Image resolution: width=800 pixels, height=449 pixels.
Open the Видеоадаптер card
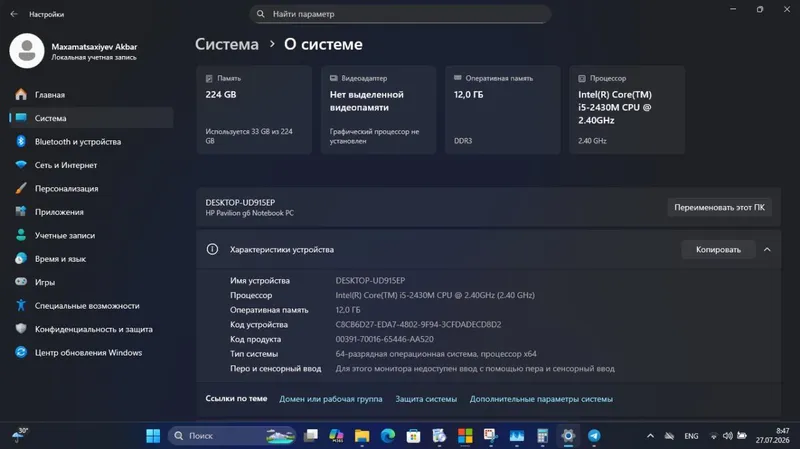(378, 110)
